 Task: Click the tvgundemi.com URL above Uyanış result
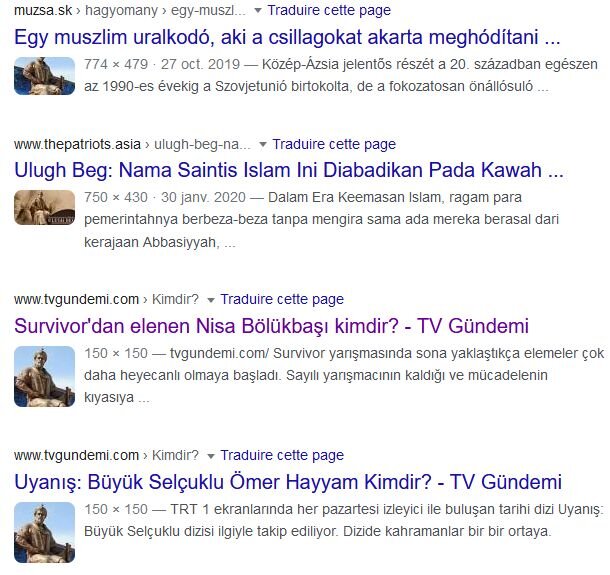106,455
